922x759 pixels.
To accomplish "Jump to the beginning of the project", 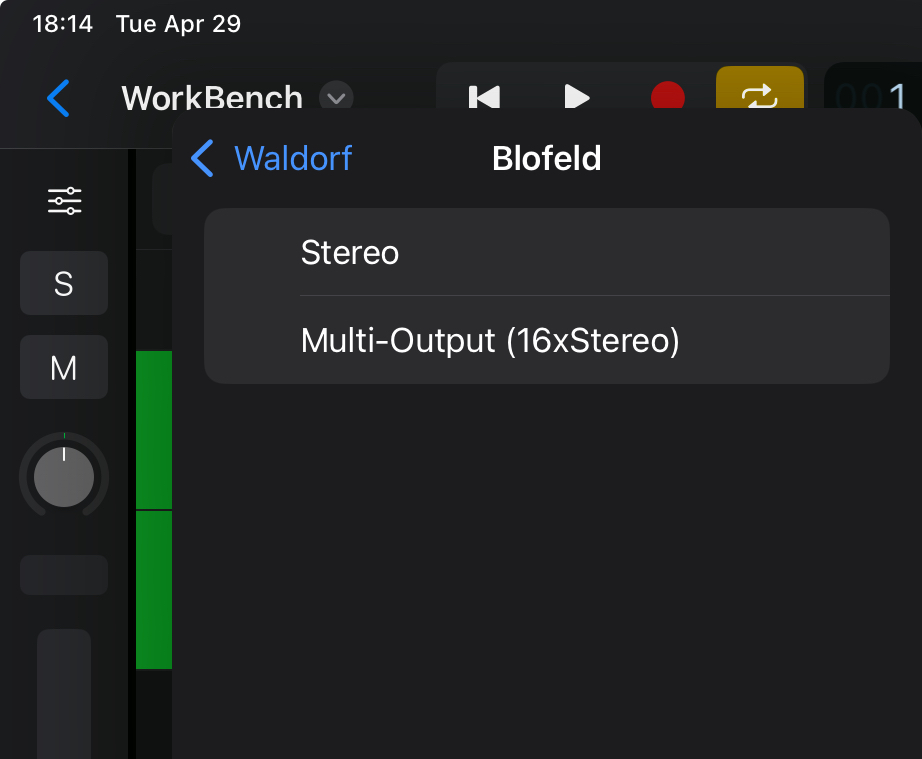I will 485,97.
